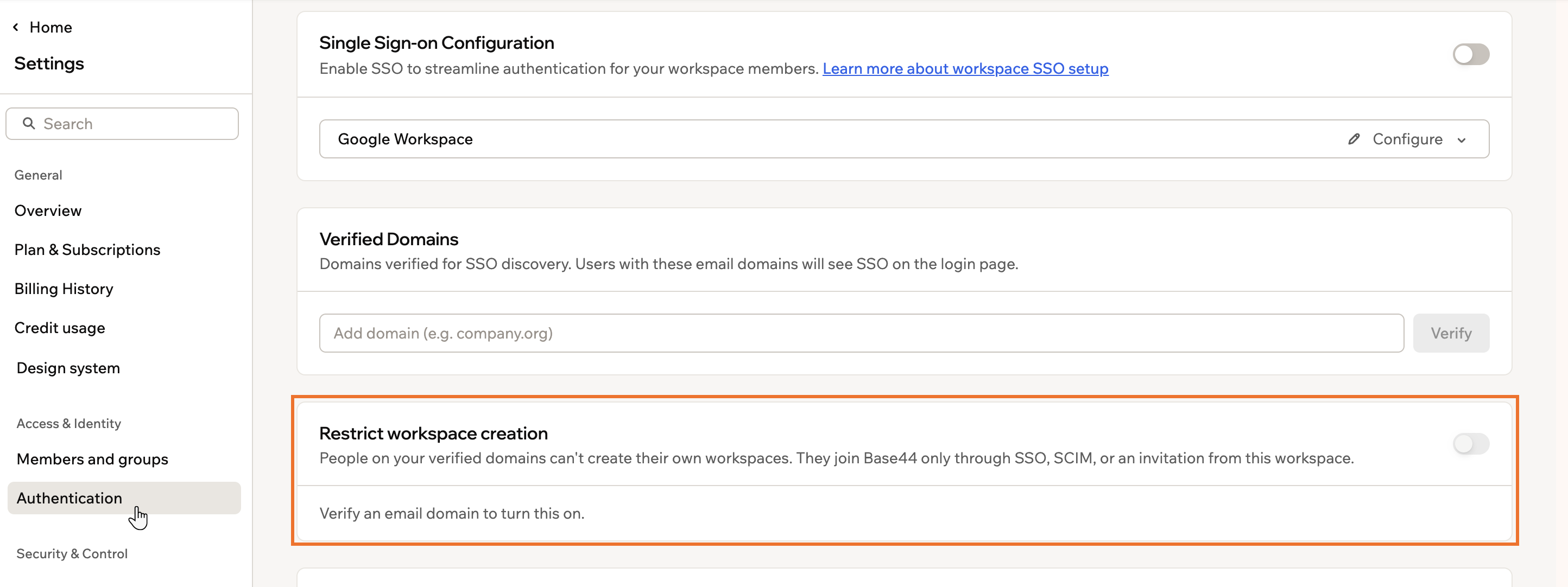Toggle the Single Sign-on Configuration switch

click(1471, 54)
